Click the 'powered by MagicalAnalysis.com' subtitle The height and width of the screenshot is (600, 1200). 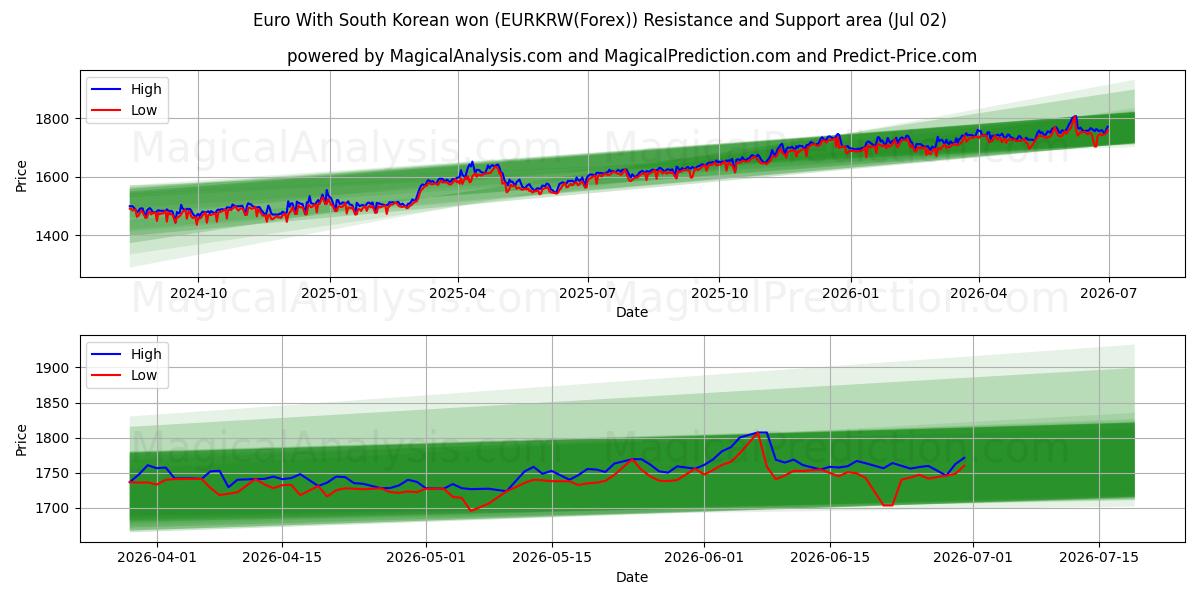click(x=632, y=56)
